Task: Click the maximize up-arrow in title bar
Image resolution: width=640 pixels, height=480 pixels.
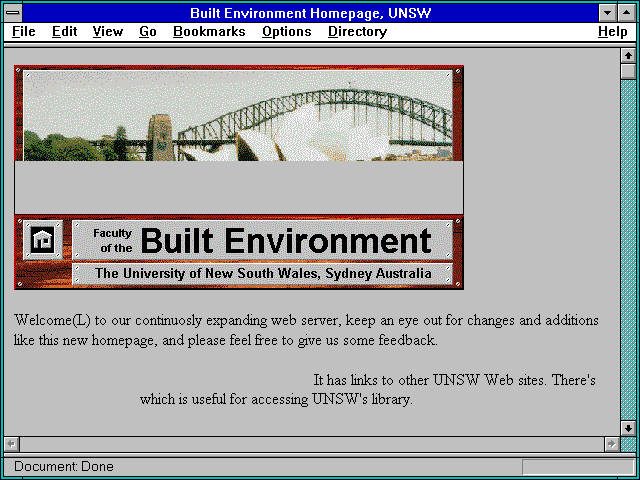Action: [627, 13]
